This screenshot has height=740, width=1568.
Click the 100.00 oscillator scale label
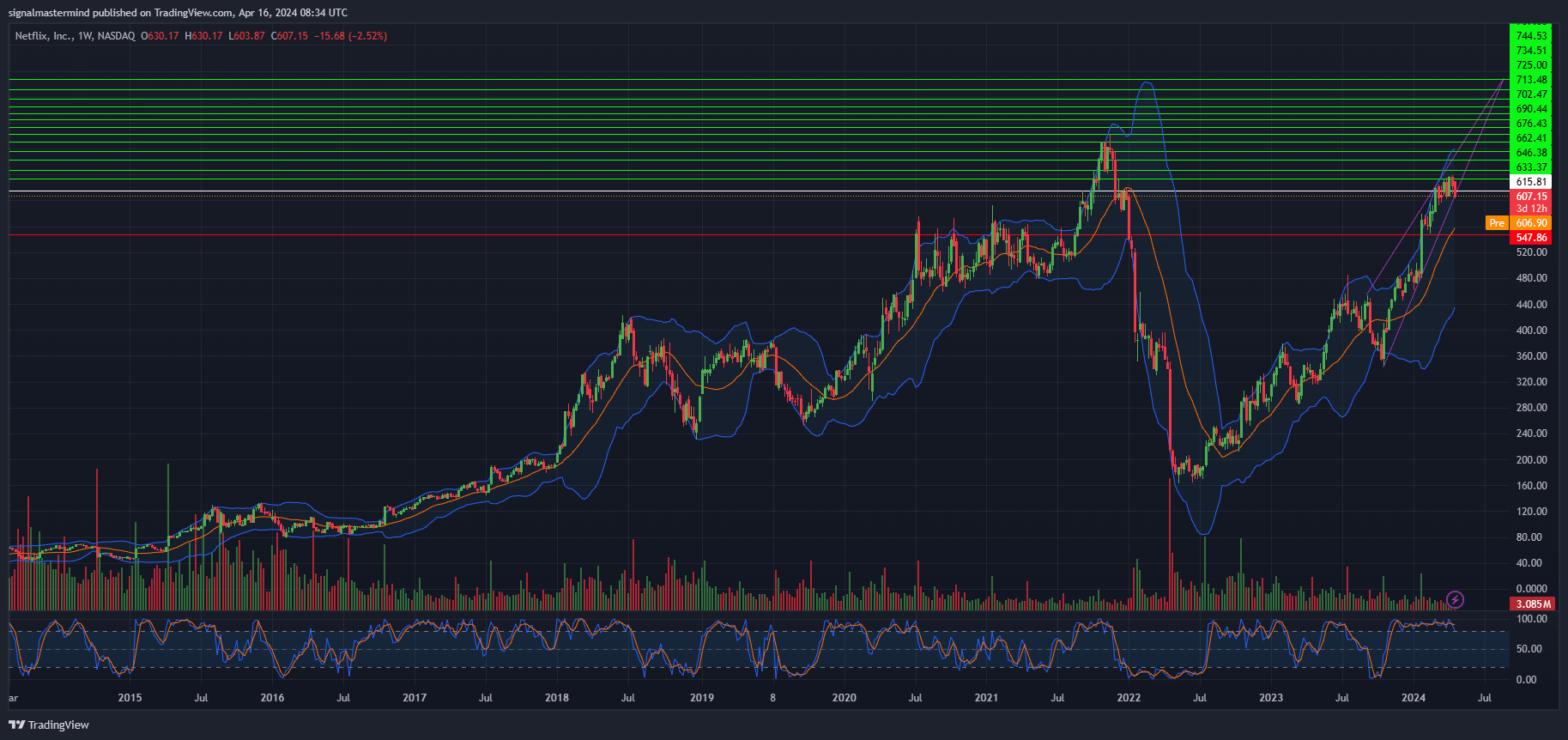click(x=1532, y=619)
